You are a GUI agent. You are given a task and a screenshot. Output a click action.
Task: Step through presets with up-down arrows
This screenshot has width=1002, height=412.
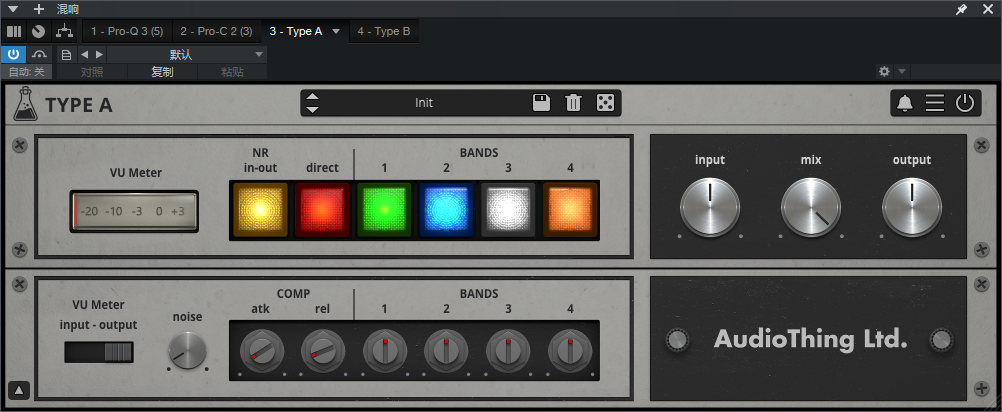click(x=312, y=103)
